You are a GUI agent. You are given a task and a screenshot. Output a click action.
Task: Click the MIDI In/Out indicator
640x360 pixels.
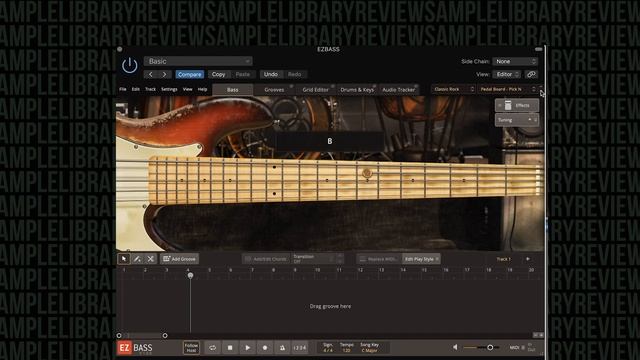coord(522,348)
